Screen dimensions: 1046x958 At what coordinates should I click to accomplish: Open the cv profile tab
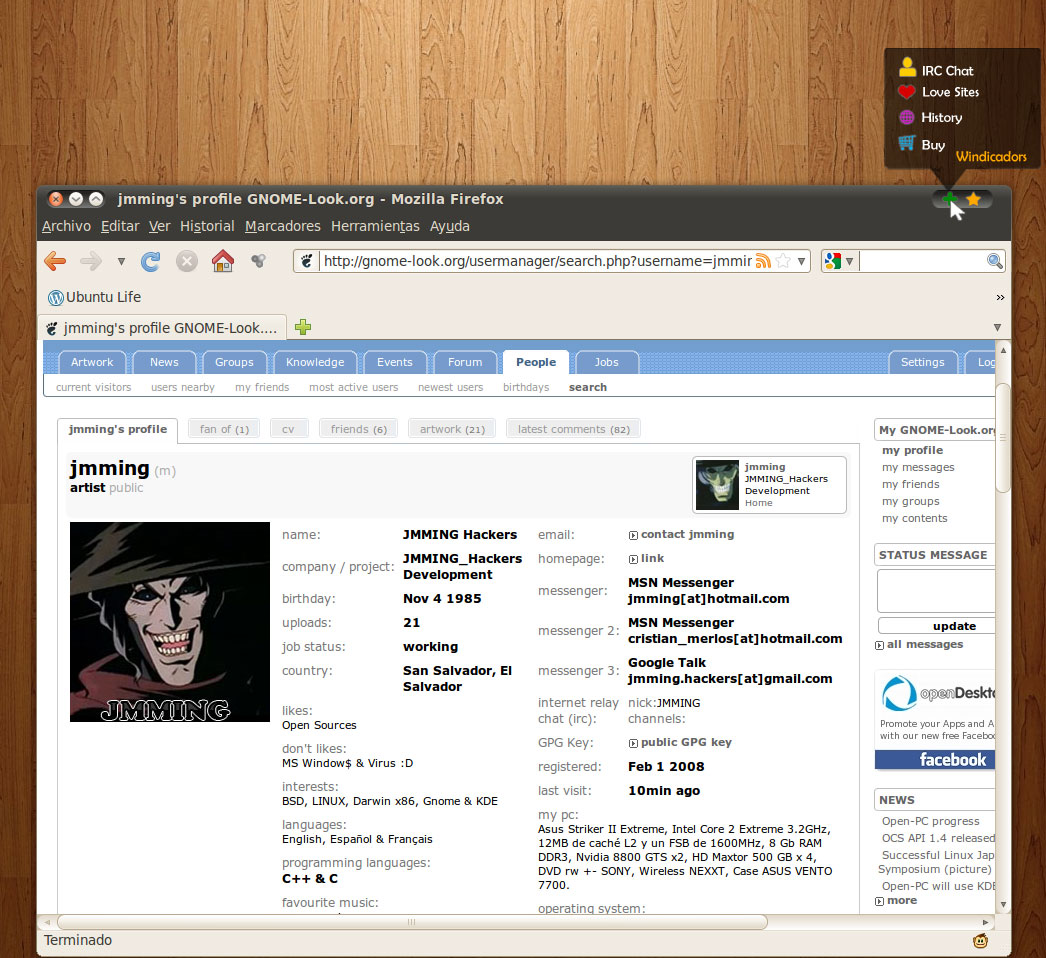tap(288, 429)
